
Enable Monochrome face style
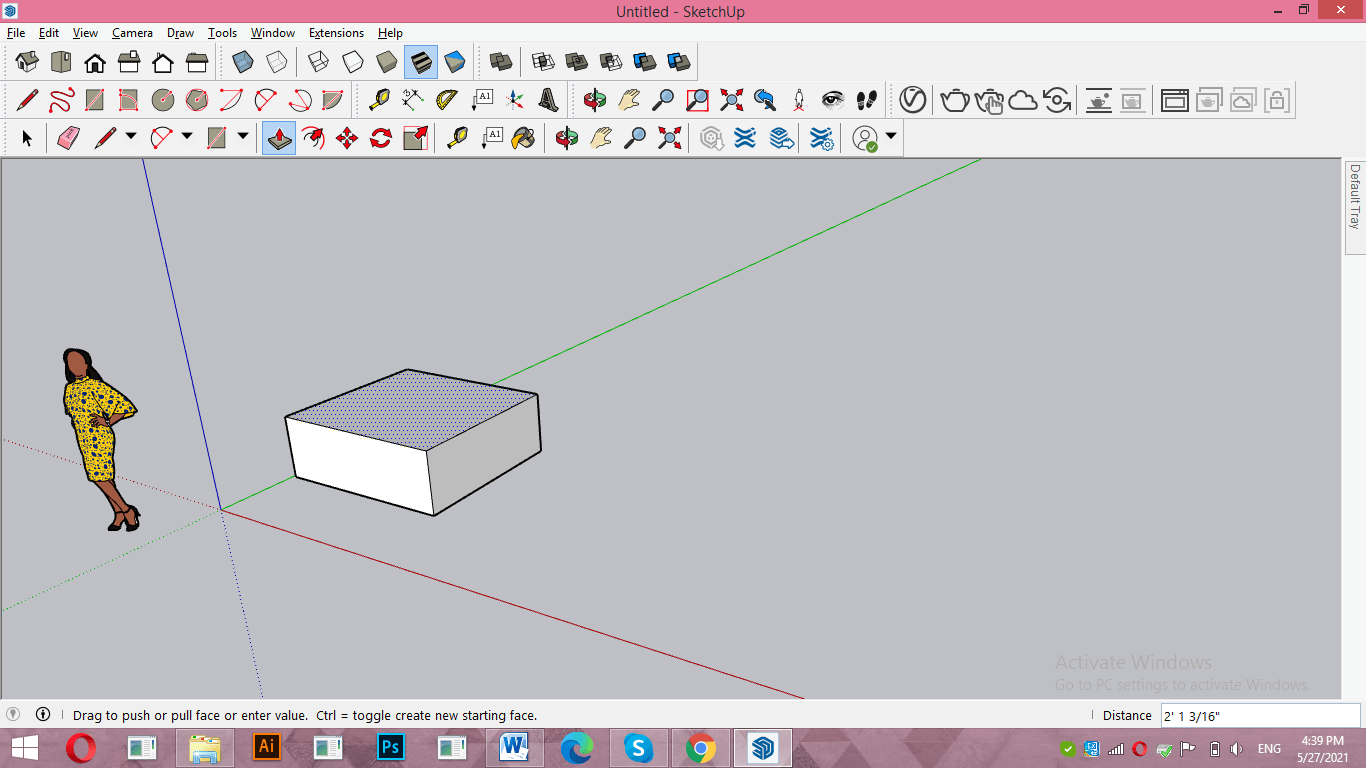pyautogui.click(x=455, y=62)
